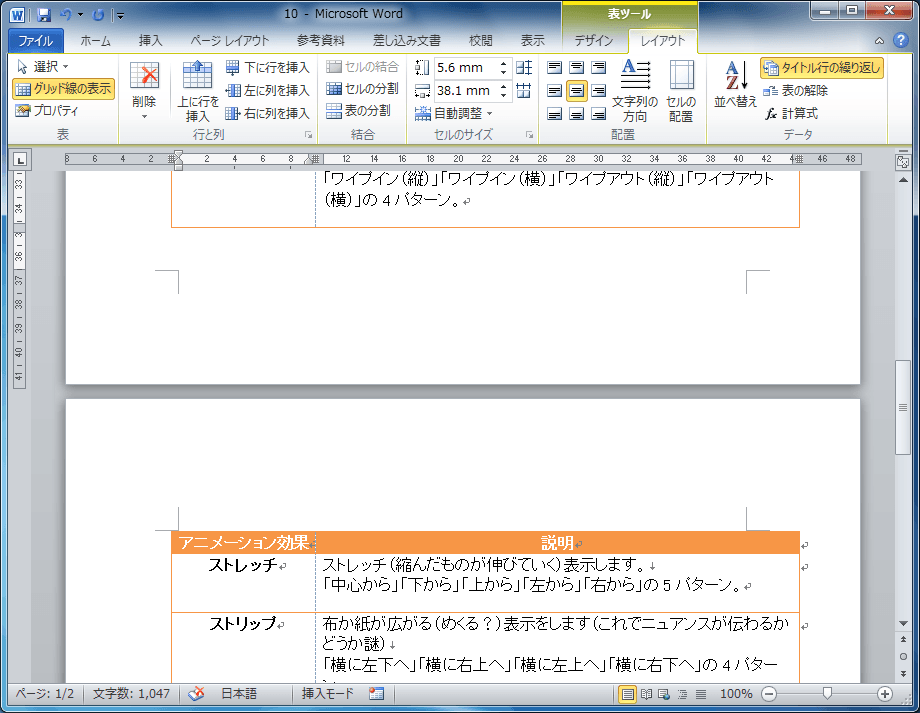Click distribute rows evenly icon
Image resolution: width=920 pixels, height=713 pixels.
[524, 67]
